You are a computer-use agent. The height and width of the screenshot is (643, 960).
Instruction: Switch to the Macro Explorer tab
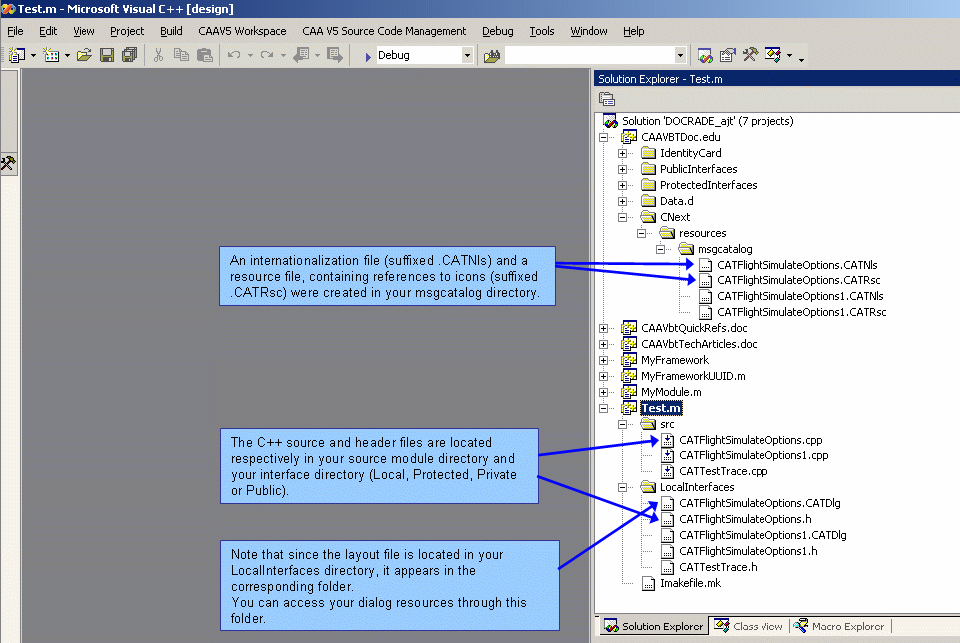[839, 626]
